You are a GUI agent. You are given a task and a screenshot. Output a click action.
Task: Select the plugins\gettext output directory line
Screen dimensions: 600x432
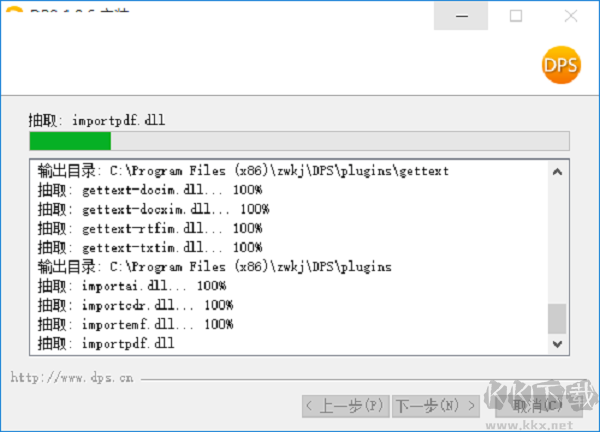tap(243, 171)
